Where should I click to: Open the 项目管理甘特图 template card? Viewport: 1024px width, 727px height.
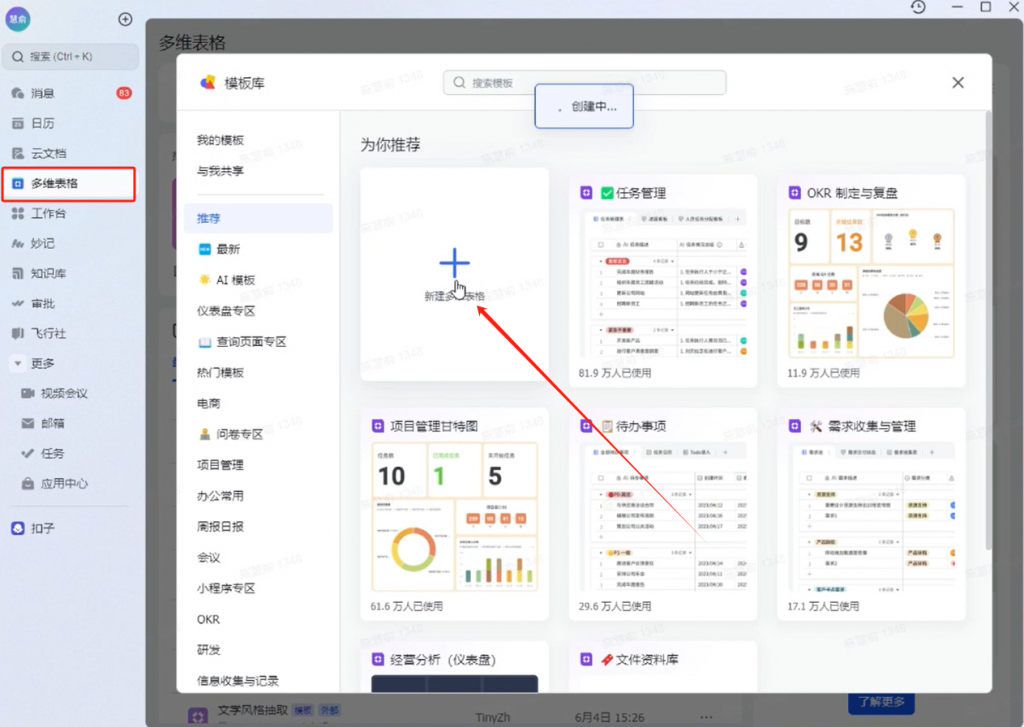coord(455,514)
